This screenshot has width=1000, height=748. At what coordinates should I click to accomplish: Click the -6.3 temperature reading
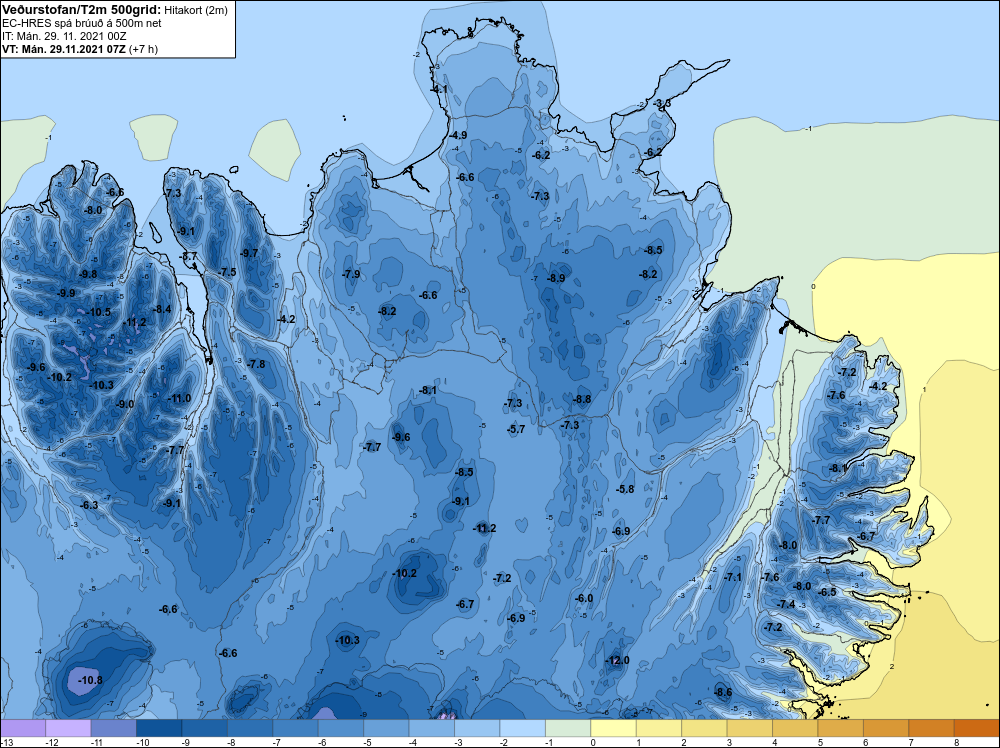click(x=89, y=505)
